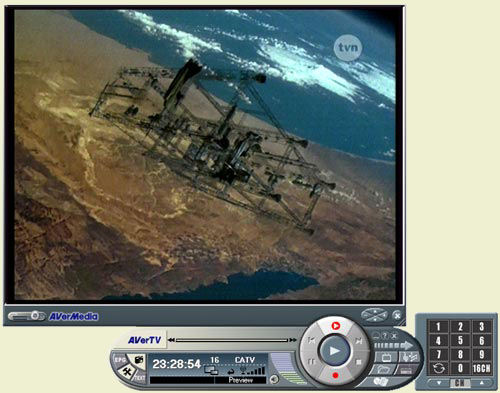Viewport: 500px width, 393px height.
Task: Stop playback with the square button
Action: click(x=359, y=362)
